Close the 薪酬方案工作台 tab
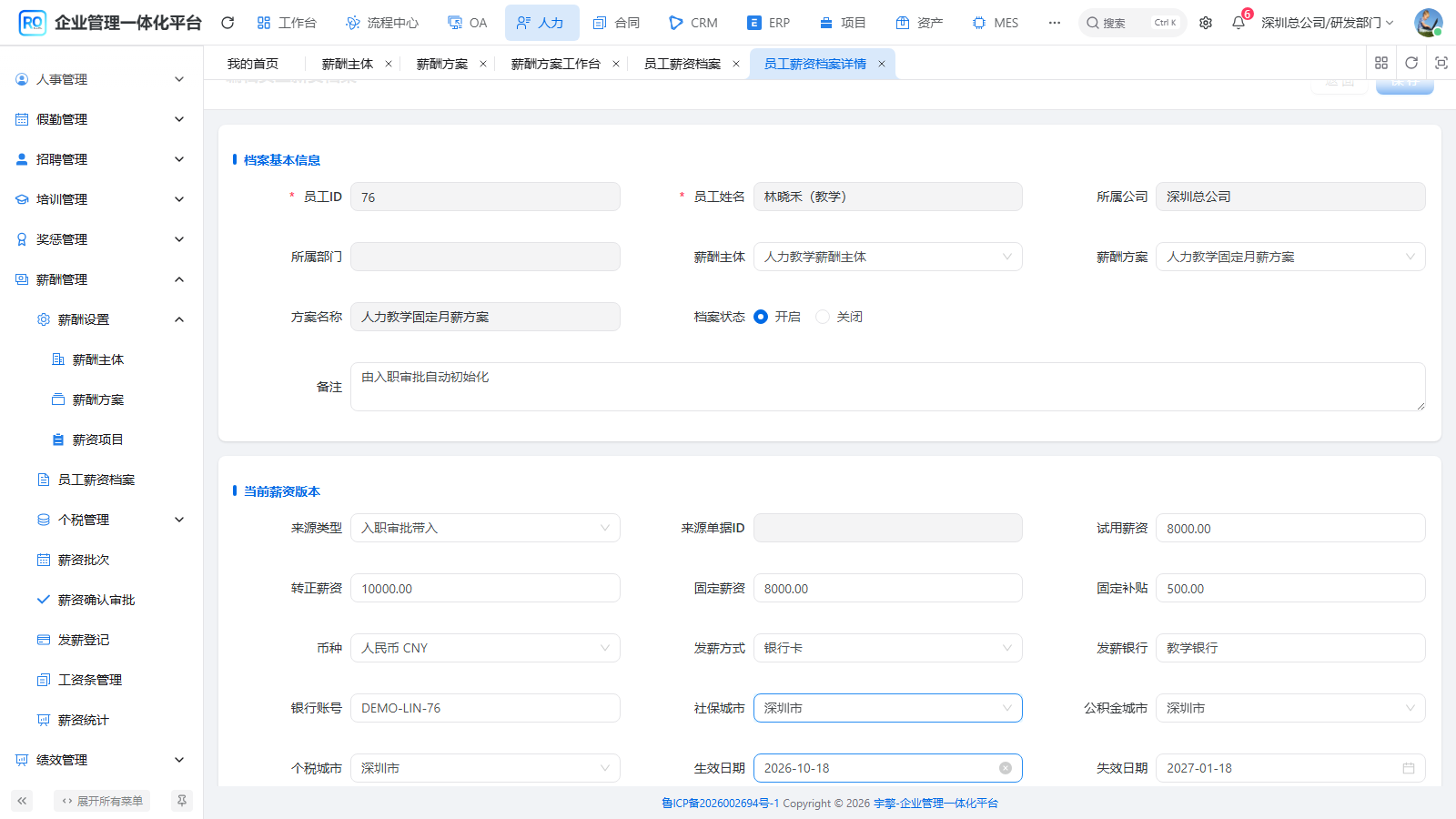The width and height of the screenshot is (1456, 819). 616,64
